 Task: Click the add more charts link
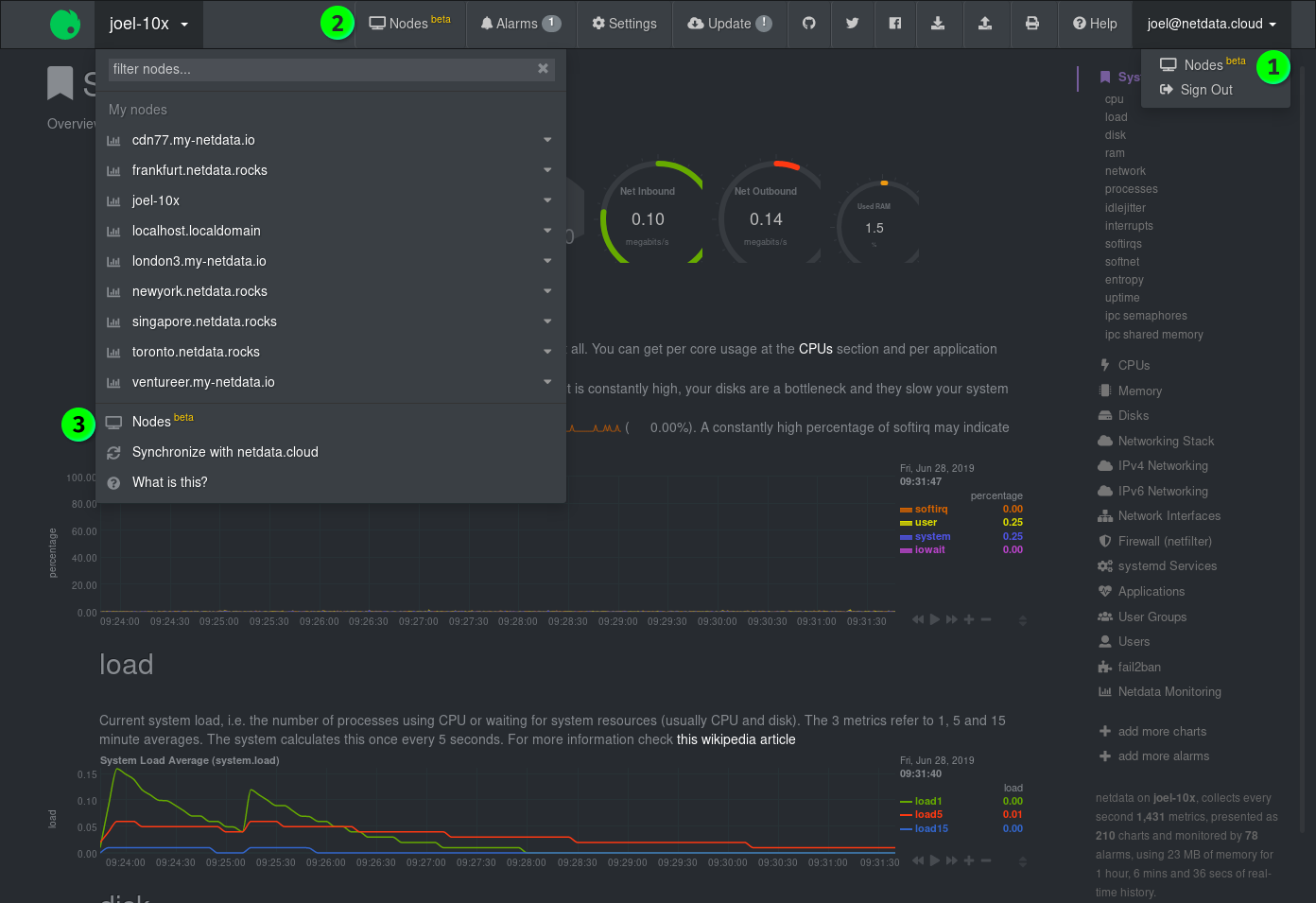(x=1162, y=731)
